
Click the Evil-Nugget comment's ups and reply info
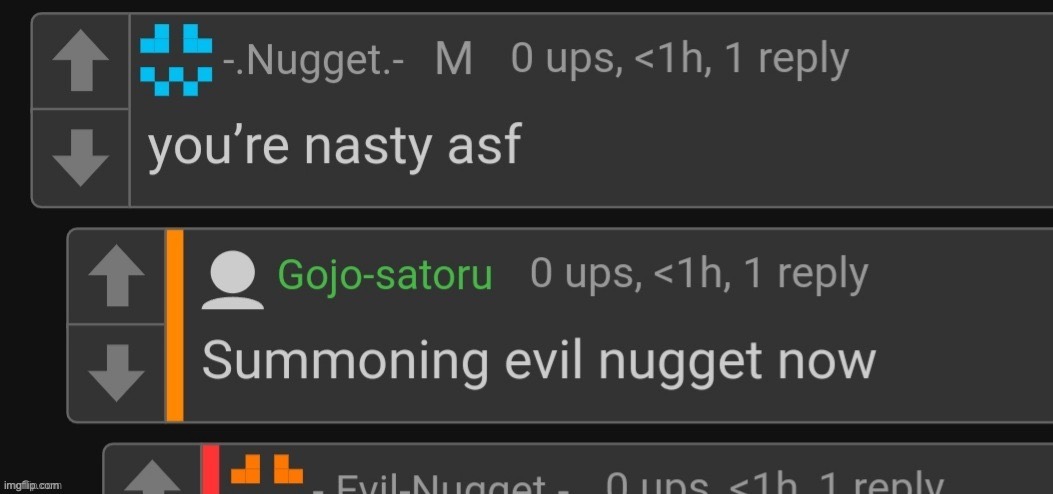pos(775,483)
